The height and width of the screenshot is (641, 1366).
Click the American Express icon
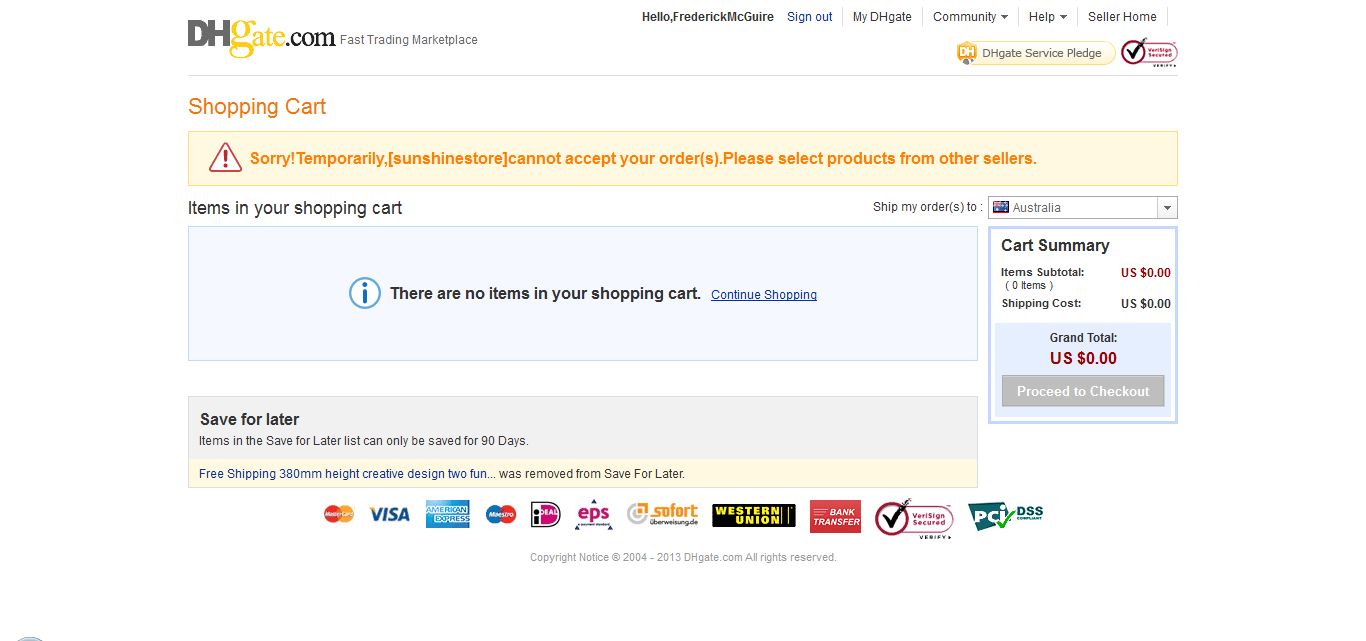coord(447,514)
